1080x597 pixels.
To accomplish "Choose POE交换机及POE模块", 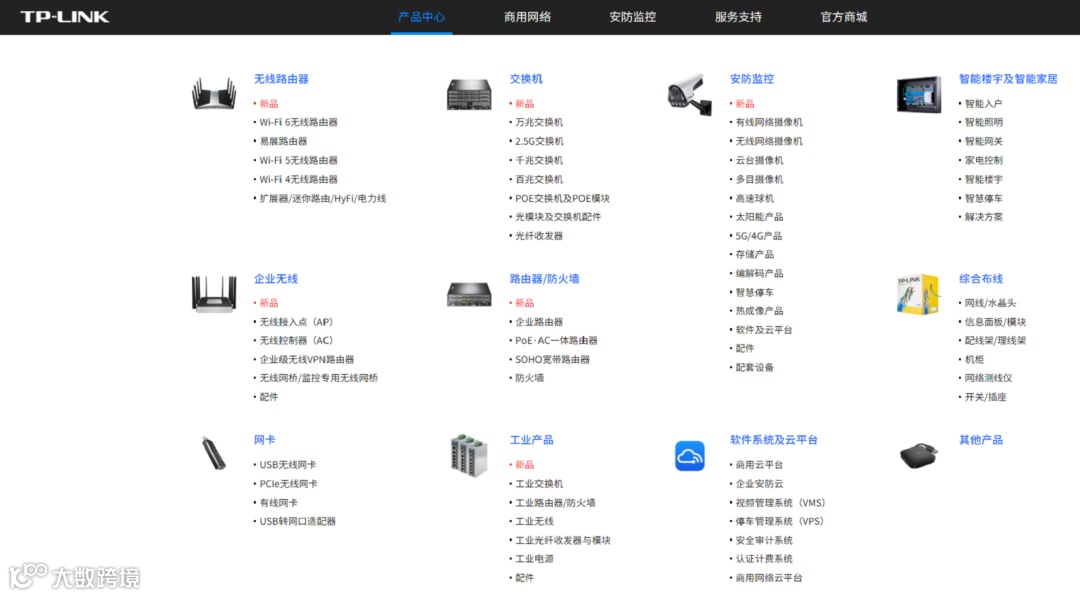I will (562, 198).
